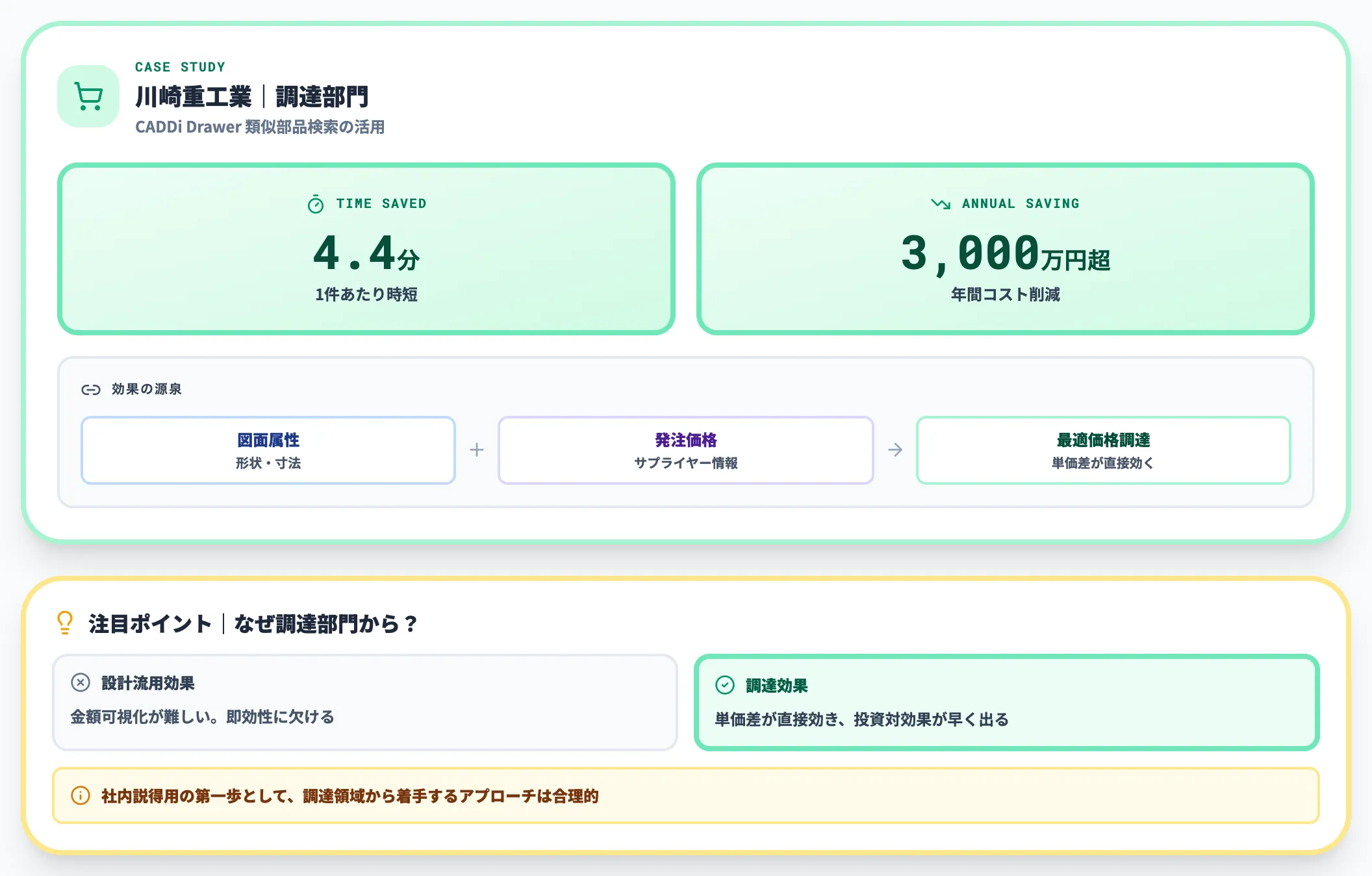Enable the 最適価格調達 result card

[x=1103, y=450]
